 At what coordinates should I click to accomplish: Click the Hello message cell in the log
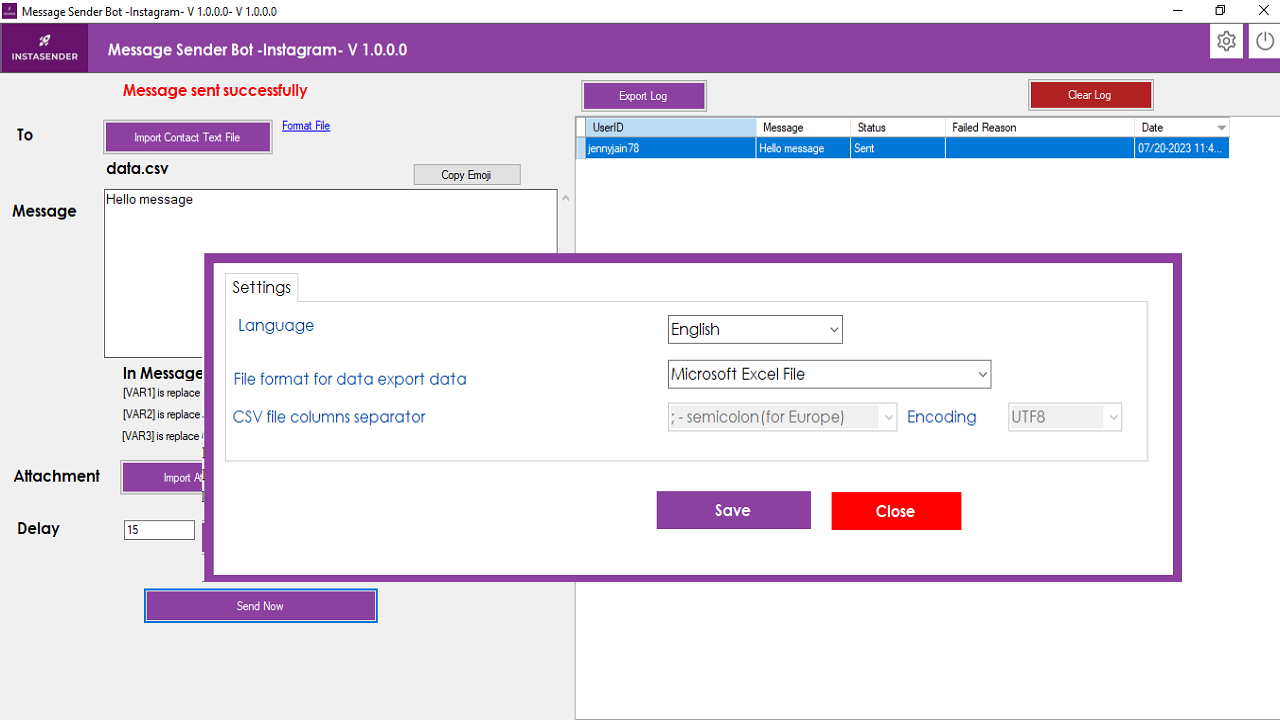[x=804, y=148]
